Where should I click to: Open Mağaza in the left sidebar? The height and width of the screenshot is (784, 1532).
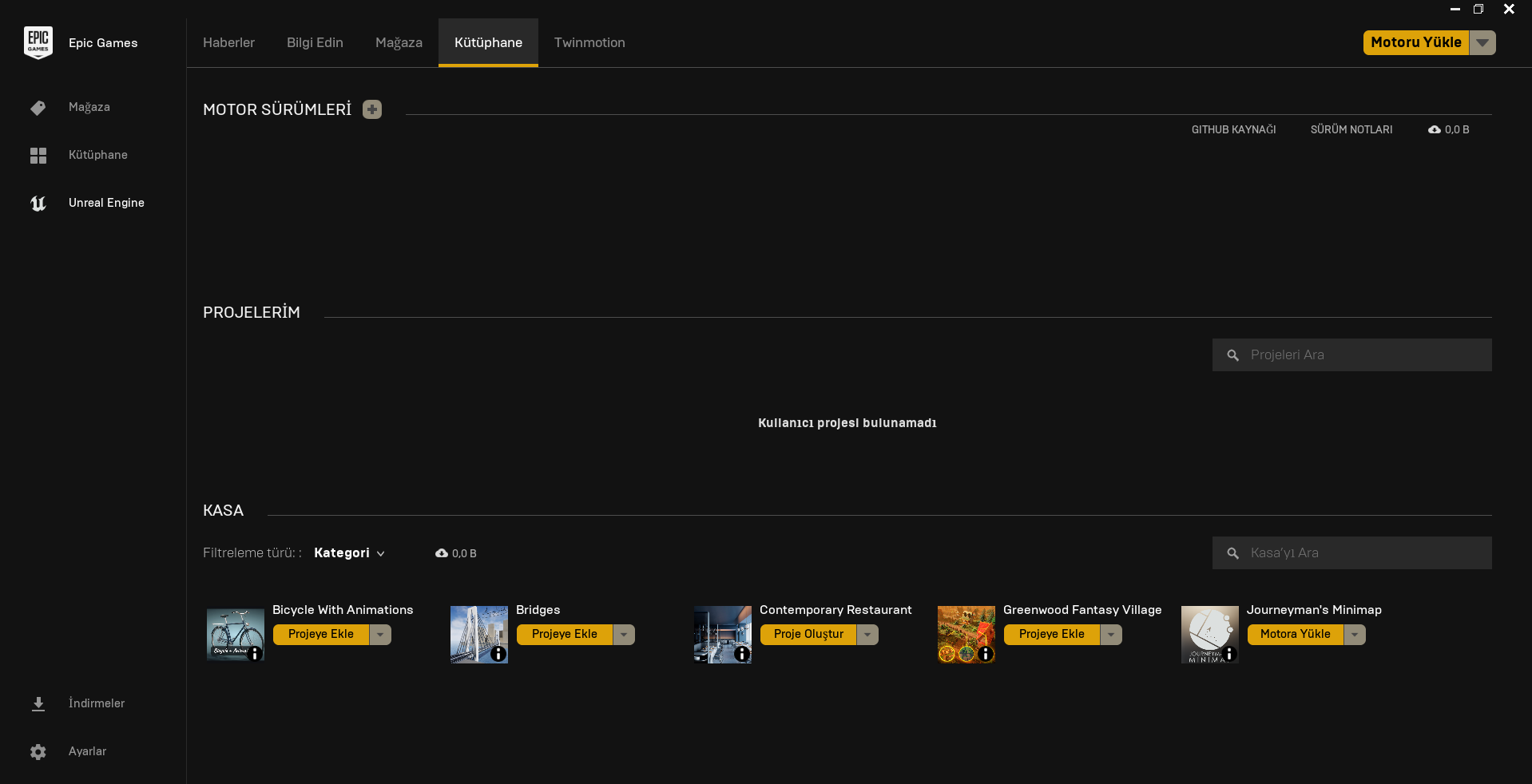pos(89,107)
